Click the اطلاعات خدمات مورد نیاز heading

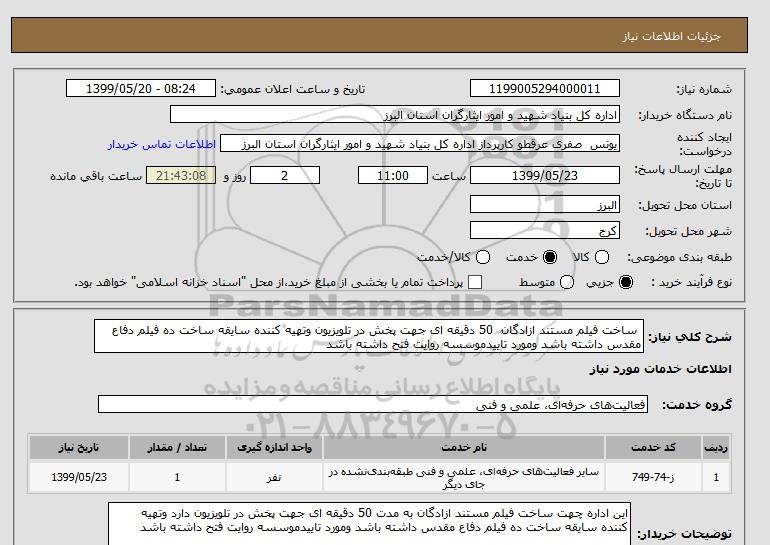coord(660,369)
